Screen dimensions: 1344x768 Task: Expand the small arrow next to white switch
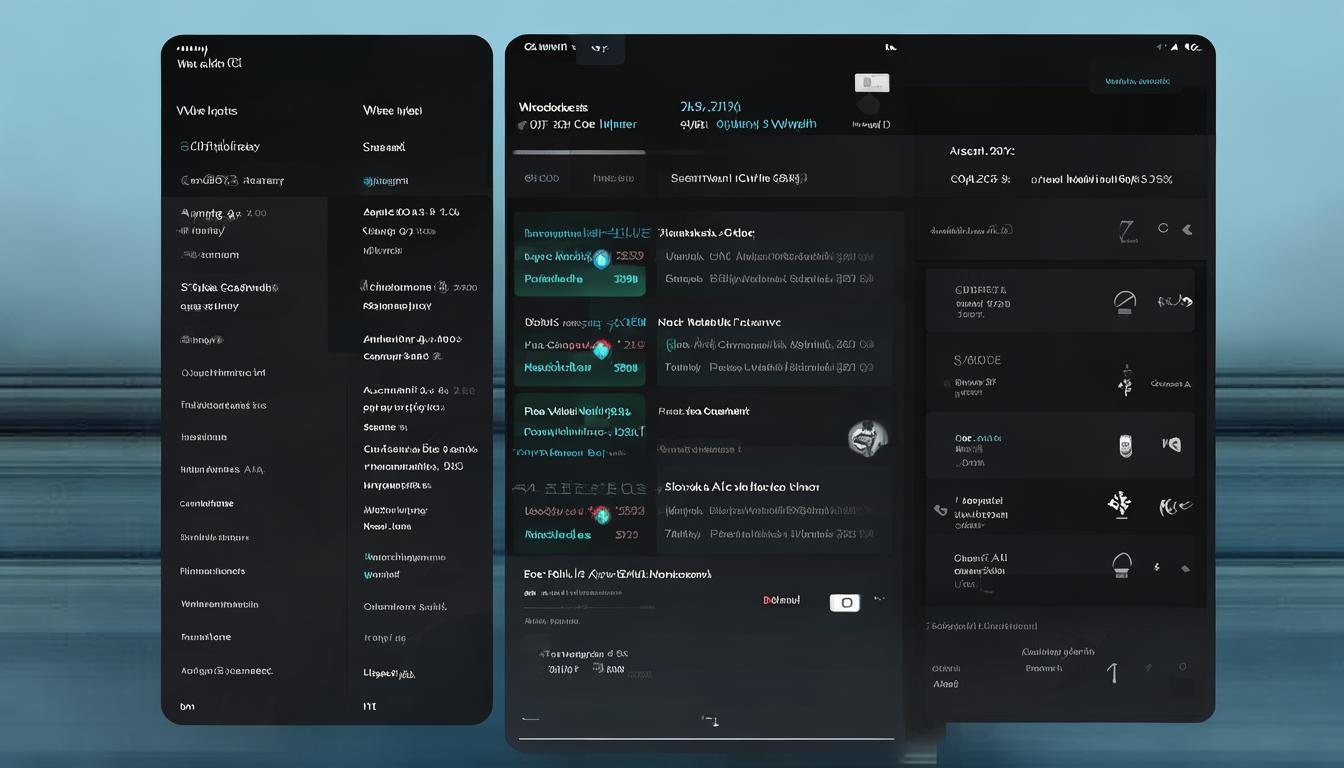879,600
